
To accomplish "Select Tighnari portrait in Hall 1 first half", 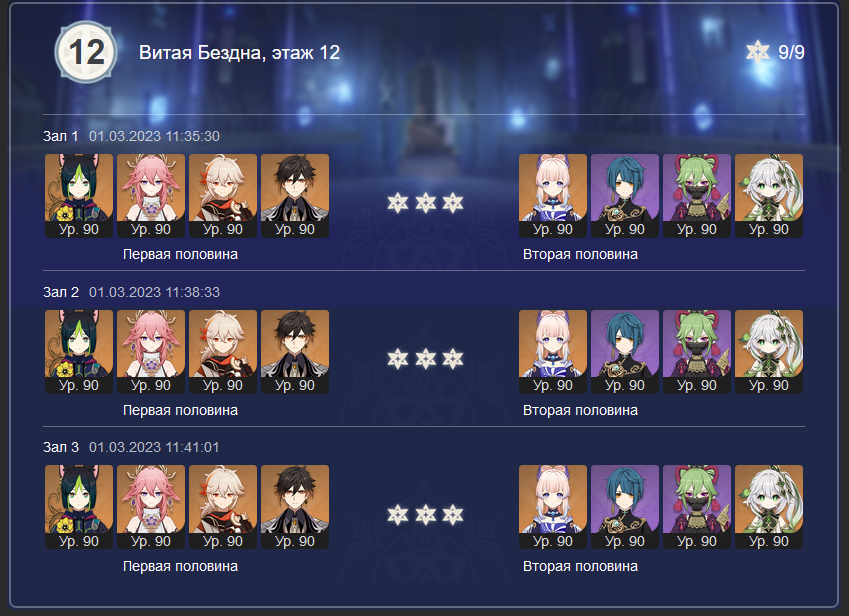I will point(79,195).
